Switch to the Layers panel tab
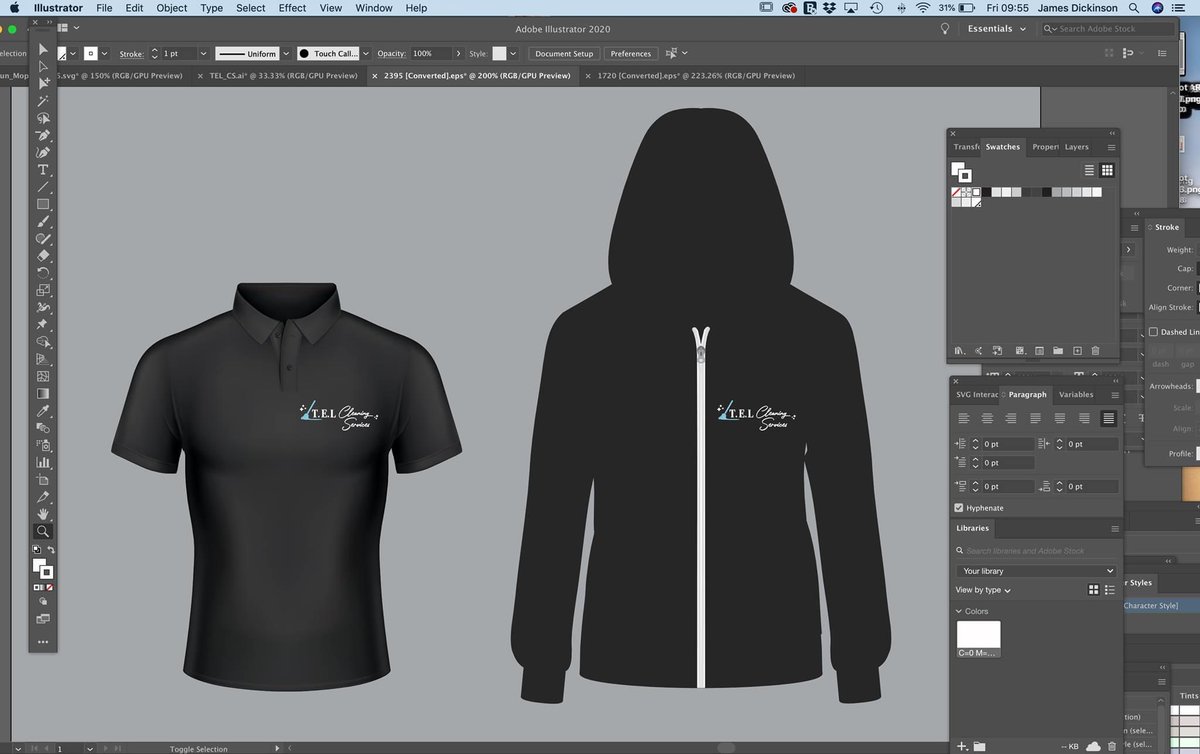This screenshot has height=754, width=1200. [1076, 147]
